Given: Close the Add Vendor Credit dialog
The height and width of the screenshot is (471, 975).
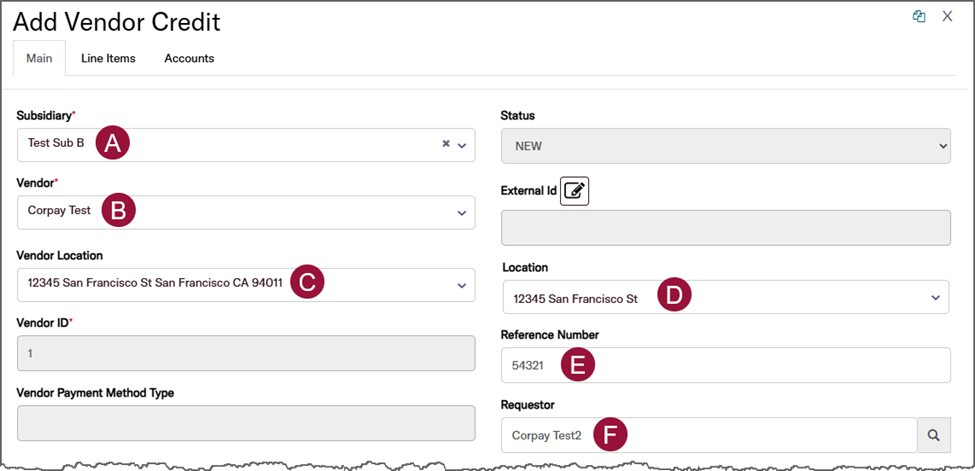Looking at the screenshot, I should click(947, 16).
